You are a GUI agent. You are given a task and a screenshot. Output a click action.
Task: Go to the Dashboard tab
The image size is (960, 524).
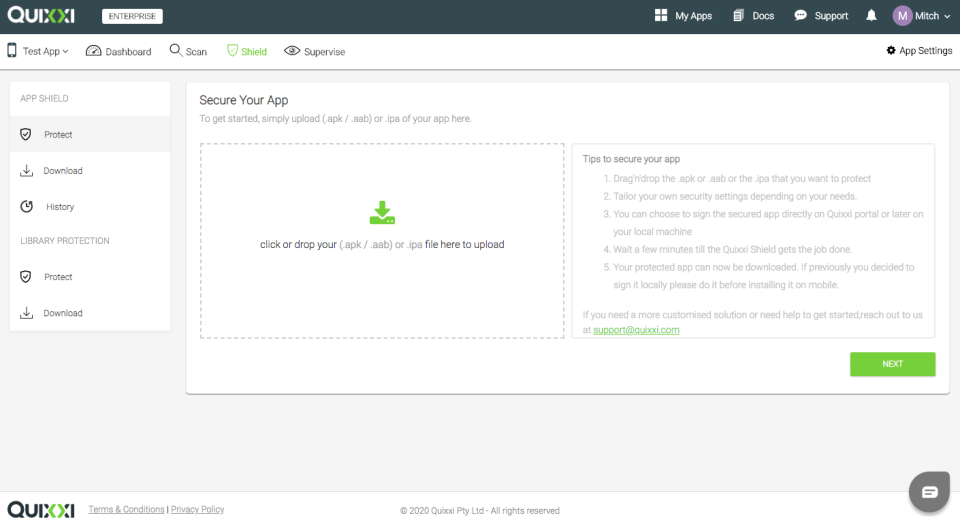pyautogui.click(x=119, y=51)
